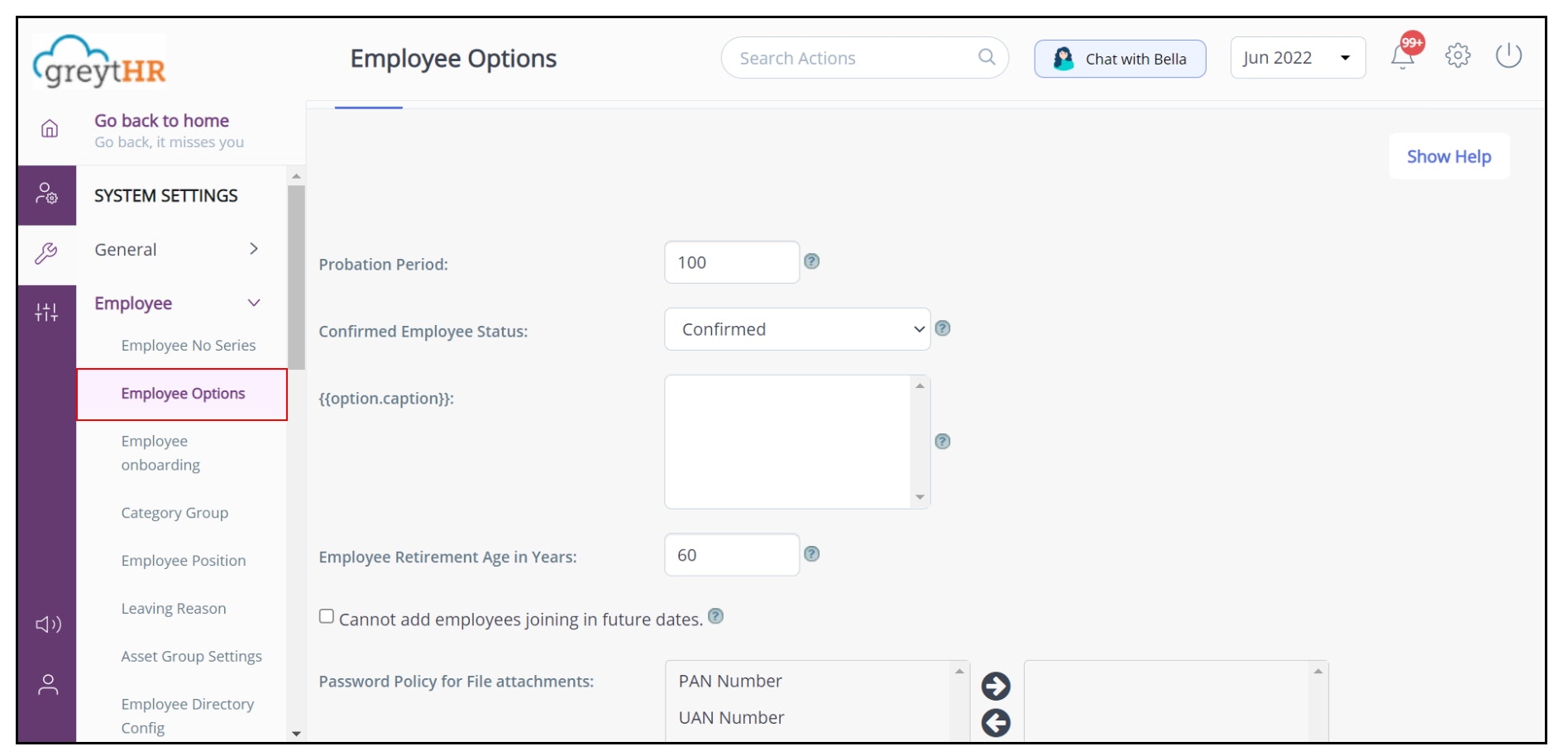Open Confirmed Employee Status dropdown
This screenshot has height=756, width=1568.
(797, 329)
